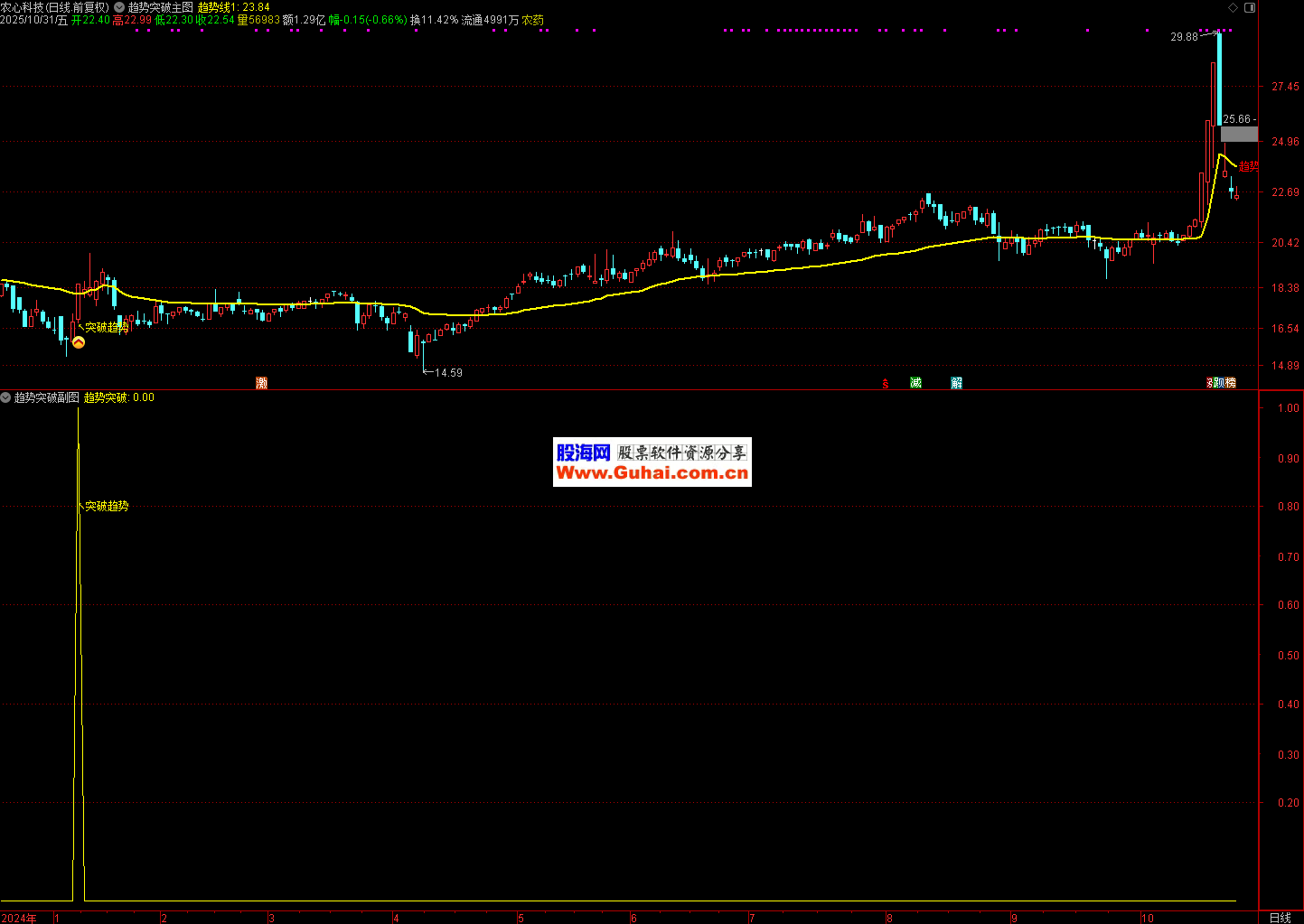Toggle the side panel icon at top right

[1250, 7]
